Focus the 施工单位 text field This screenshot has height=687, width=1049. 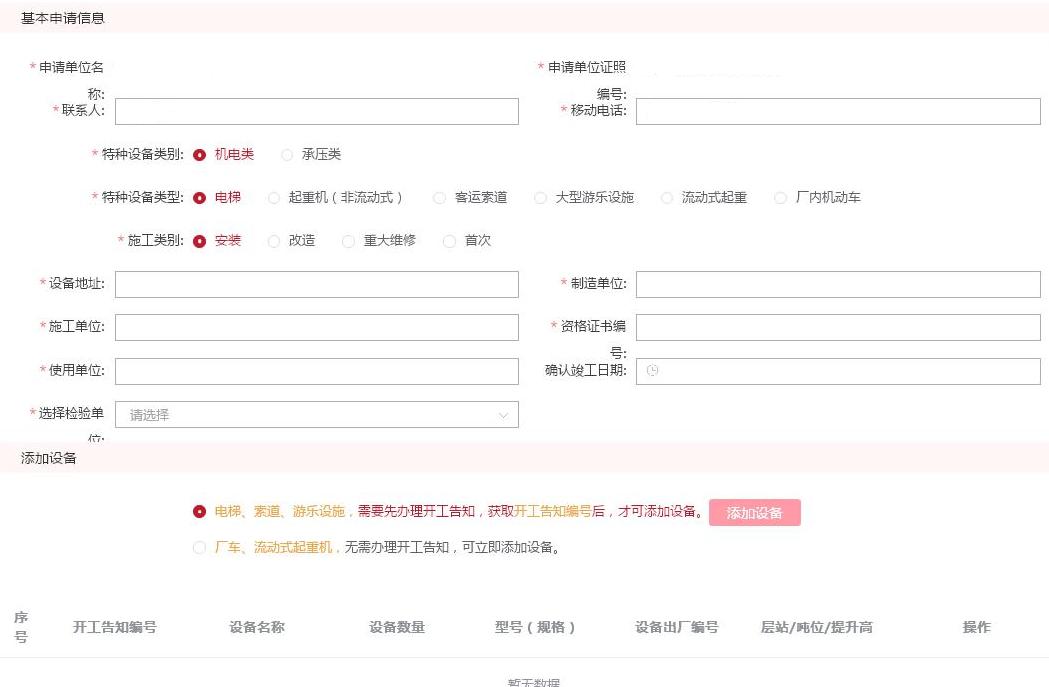pyautogui.click(x=317, y=328)
